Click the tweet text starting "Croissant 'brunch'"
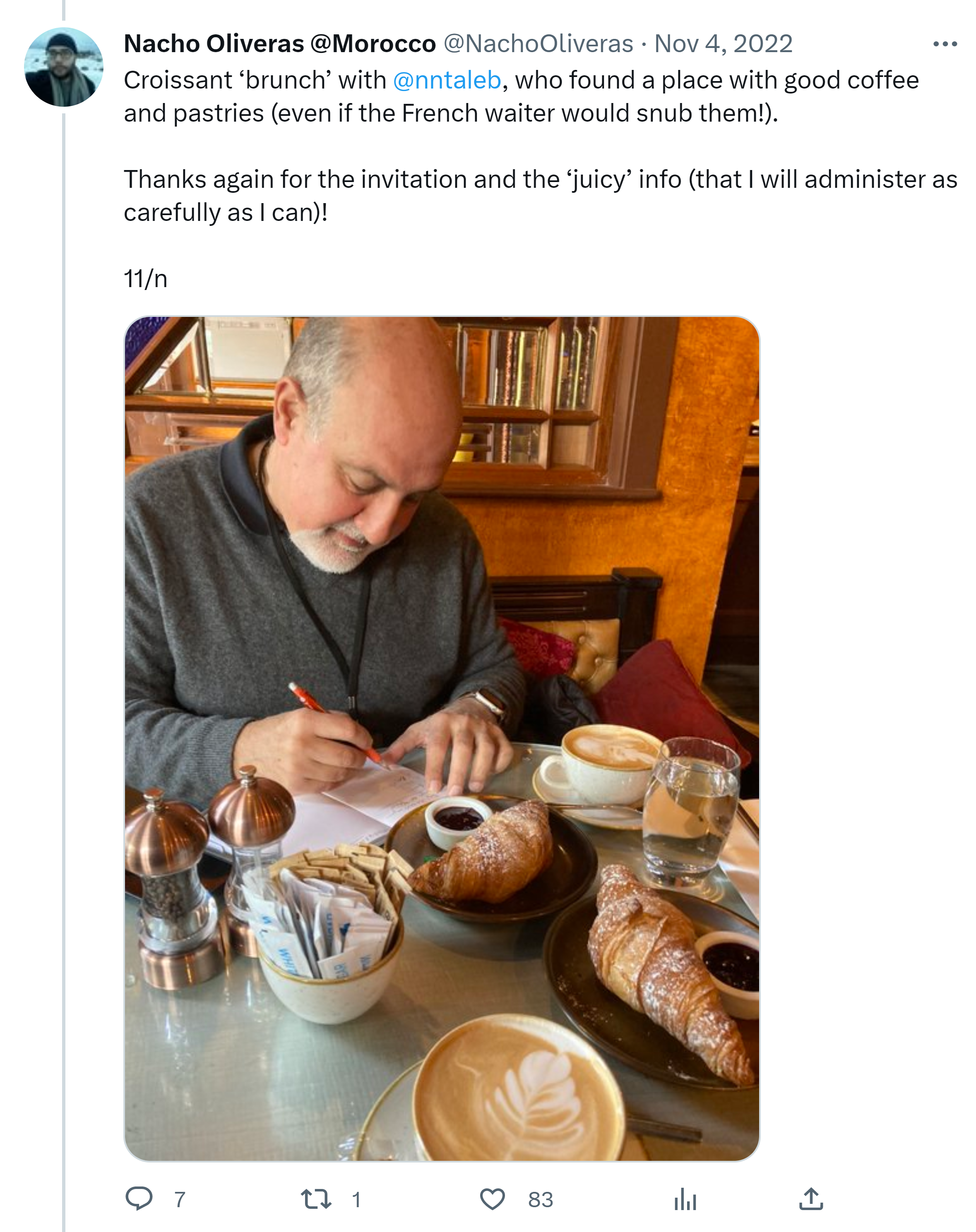The image size is (976, 1232). pos(257,81)
